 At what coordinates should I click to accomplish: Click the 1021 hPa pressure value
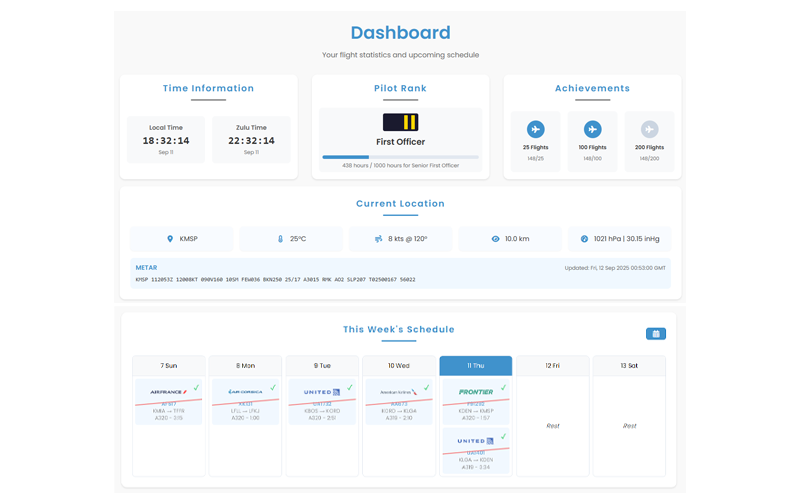point(627,239)
